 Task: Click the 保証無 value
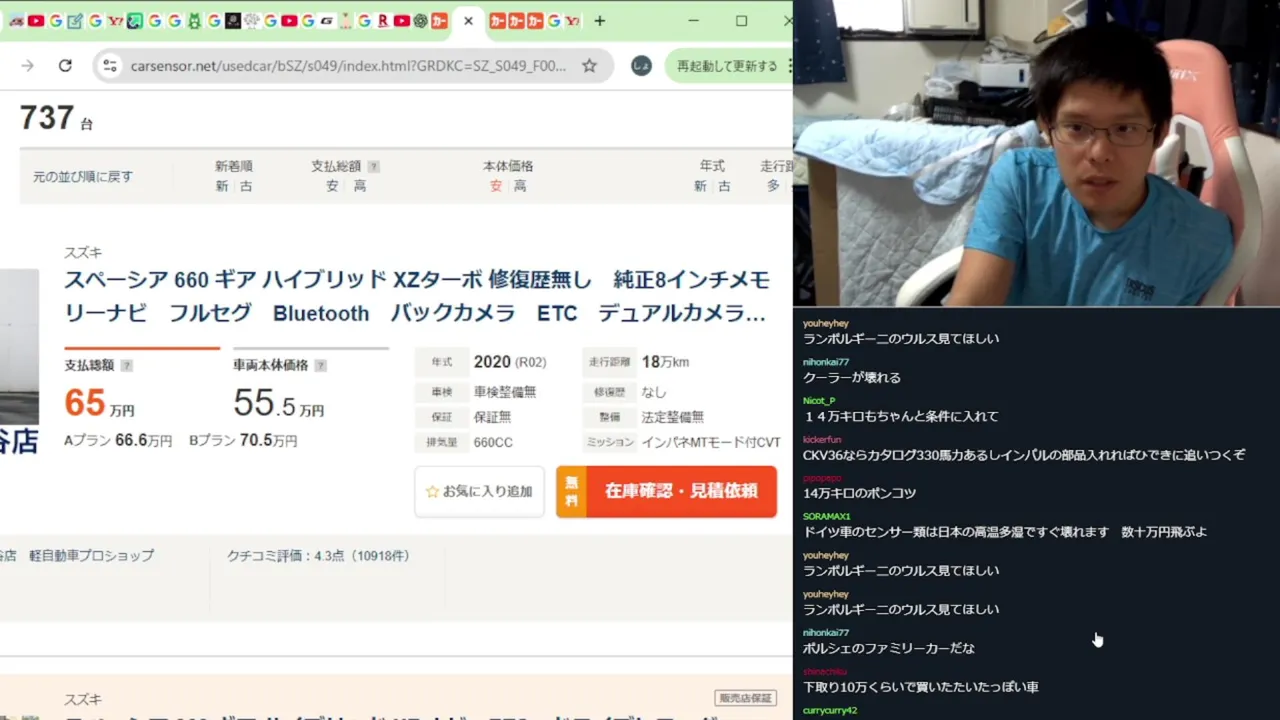click(x=492, y=417)
